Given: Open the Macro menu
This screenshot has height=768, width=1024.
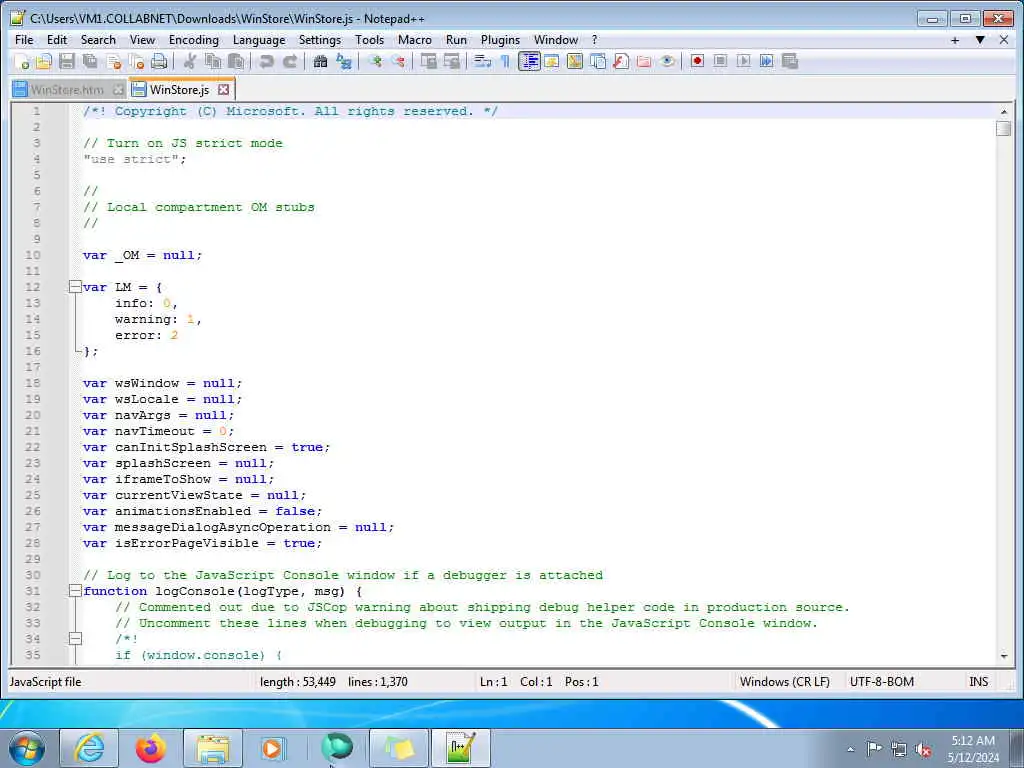Looking at the screenshot, I should (x=415, y=40).
